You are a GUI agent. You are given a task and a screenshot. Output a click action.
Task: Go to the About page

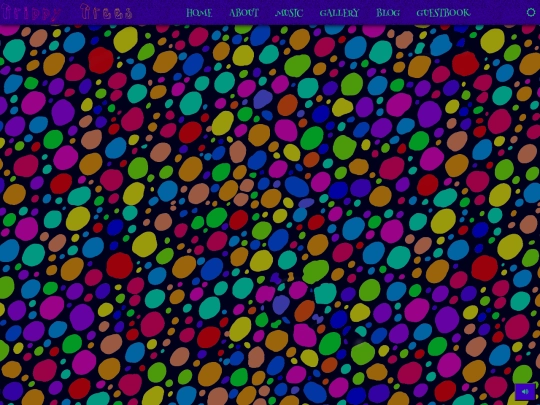click(x=244, y=13)
